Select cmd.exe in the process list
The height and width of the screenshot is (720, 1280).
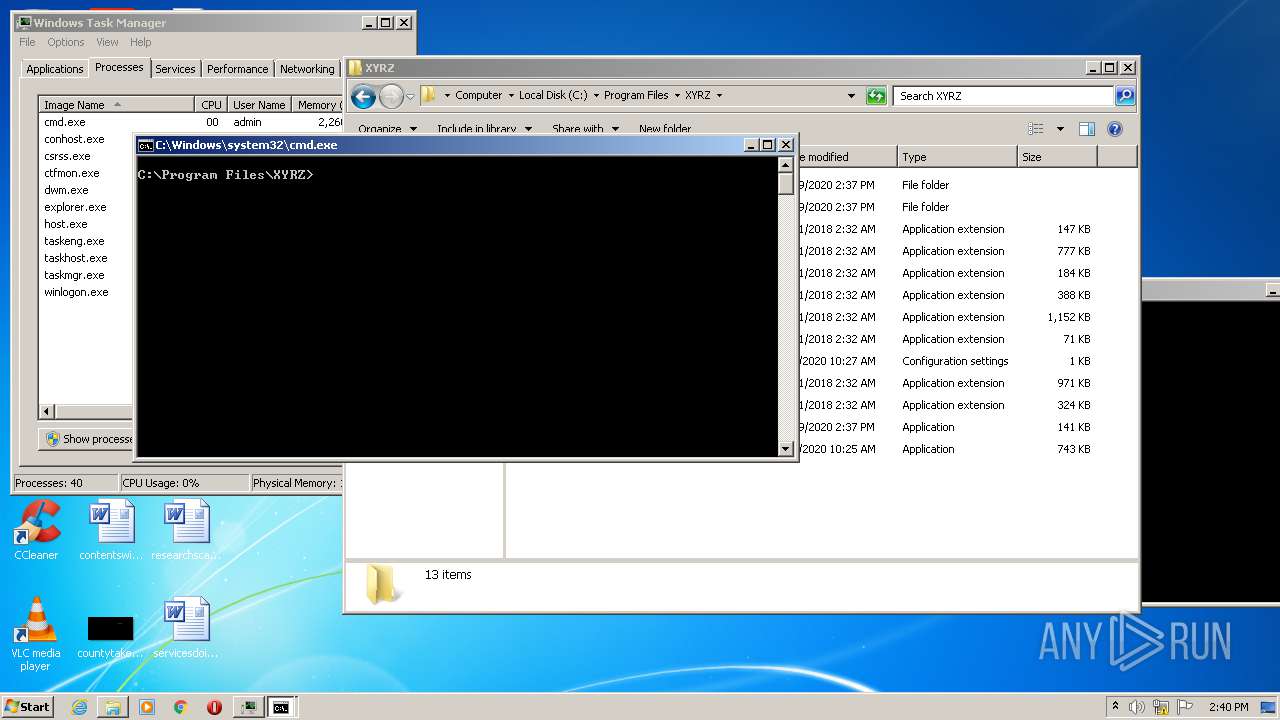tap(190, 122)
